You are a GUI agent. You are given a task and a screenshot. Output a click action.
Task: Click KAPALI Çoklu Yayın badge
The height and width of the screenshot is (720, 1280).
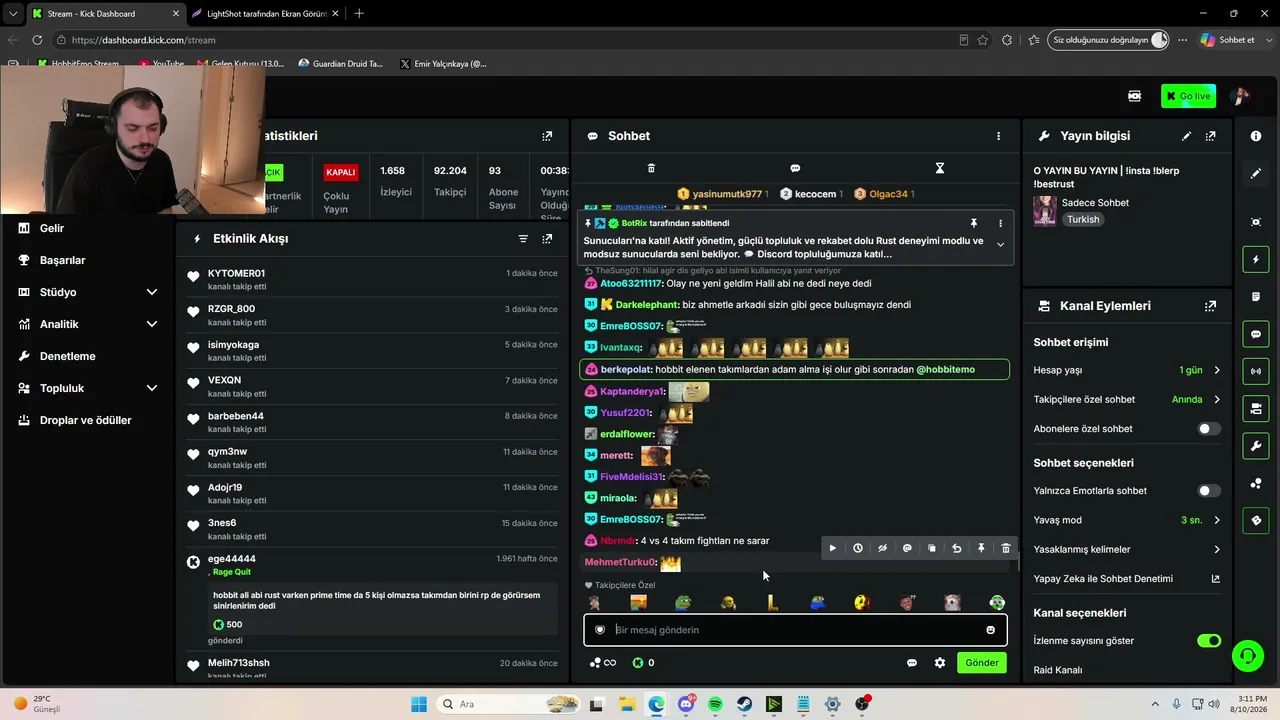[x=341, y=172]
